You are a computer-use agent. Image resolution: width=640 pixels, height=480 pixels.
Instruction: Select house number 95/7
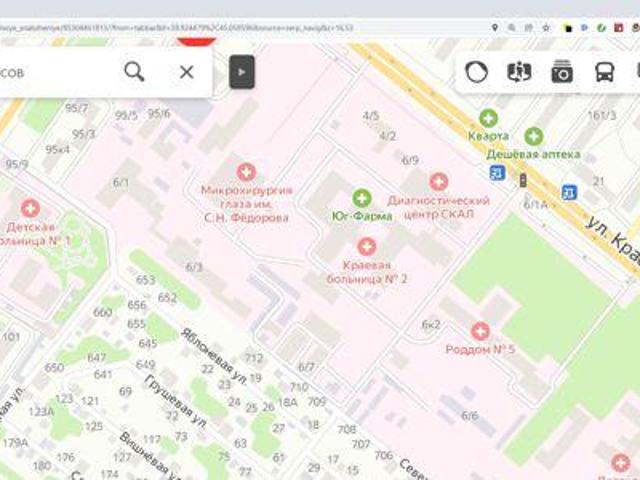pyautogui.click(x=77, y=108)
